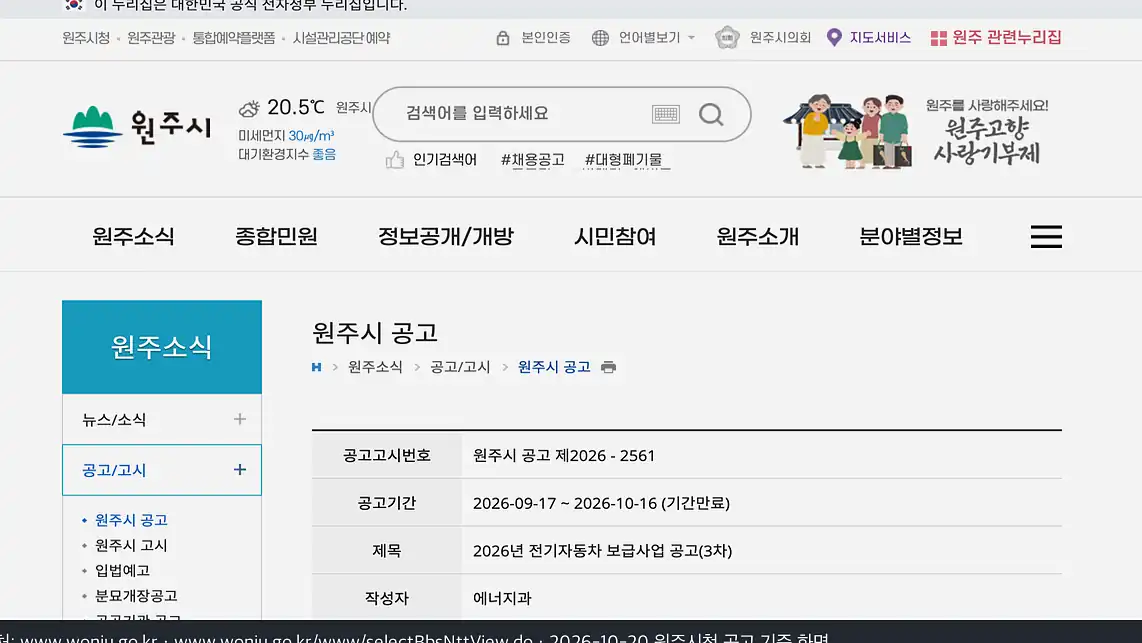Select 원주시 고시 in sidebar
The image size is (1142, 643).
(131, 545)
